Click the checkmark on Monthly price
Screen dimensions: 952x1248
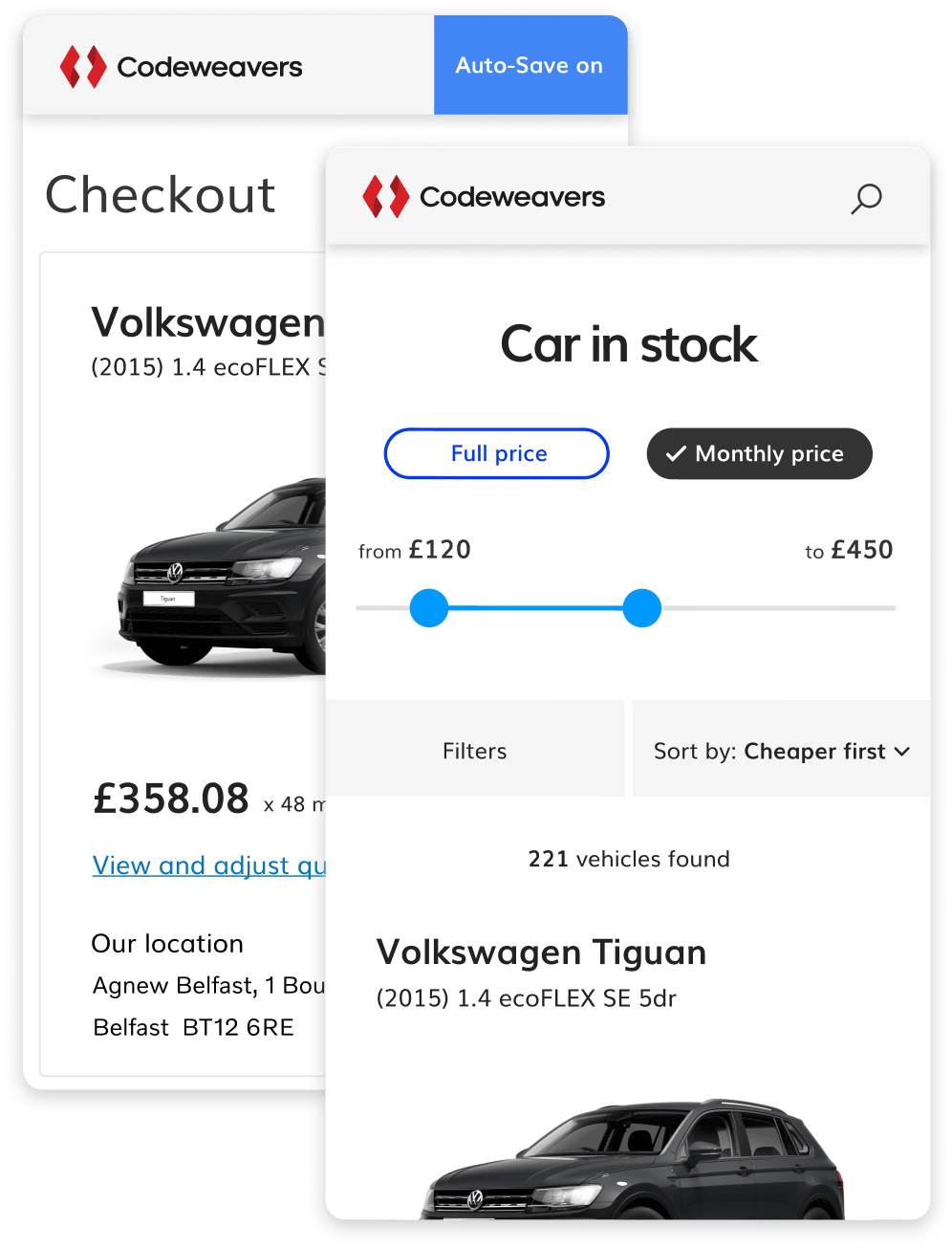click(x=676, y=453)
